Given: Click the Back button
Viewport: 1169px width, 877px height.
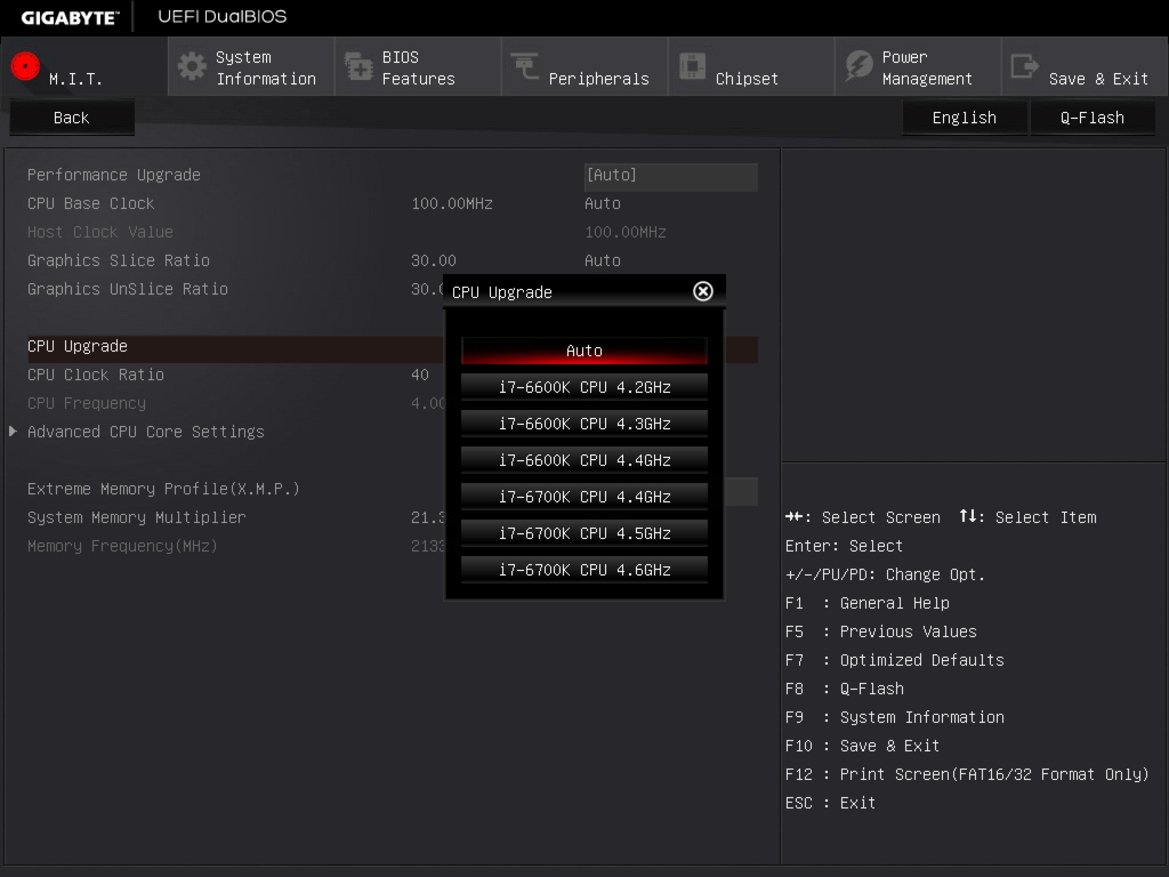Looking at the screenshot, I should [x=72, y=118].
